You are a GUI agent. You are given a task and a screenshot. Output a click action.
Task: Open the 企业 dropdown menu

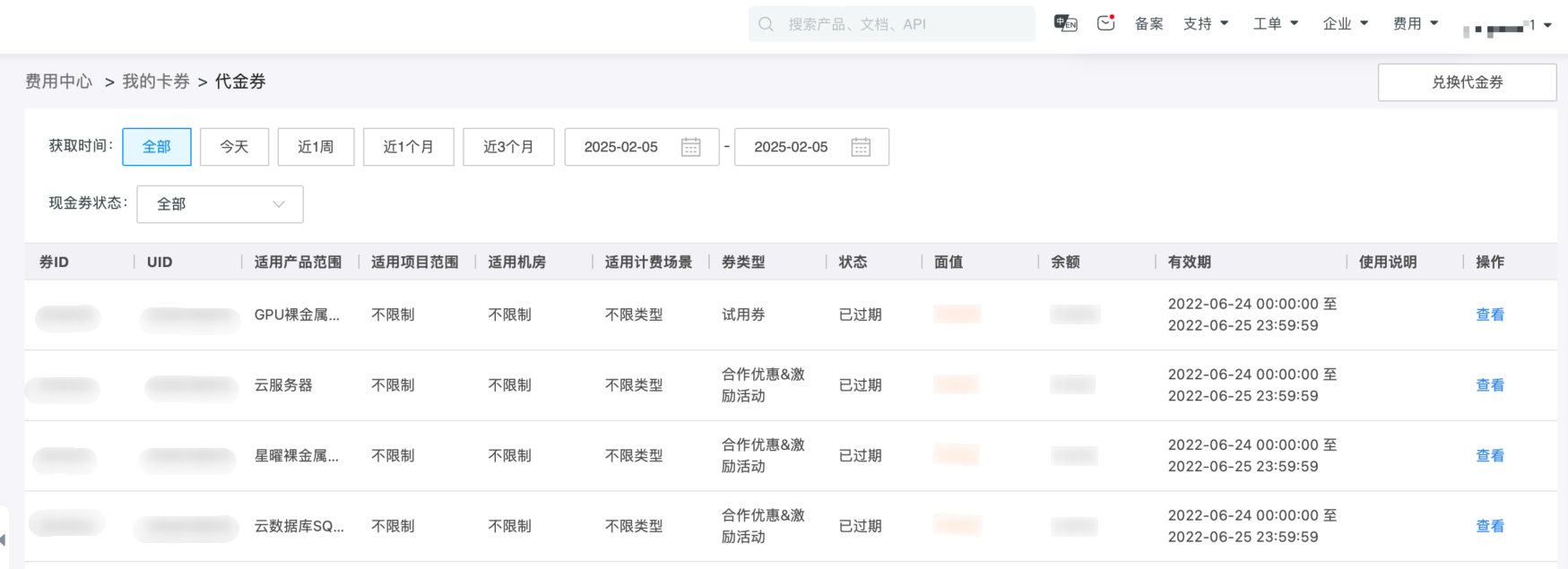click(x=1346, y=24)
